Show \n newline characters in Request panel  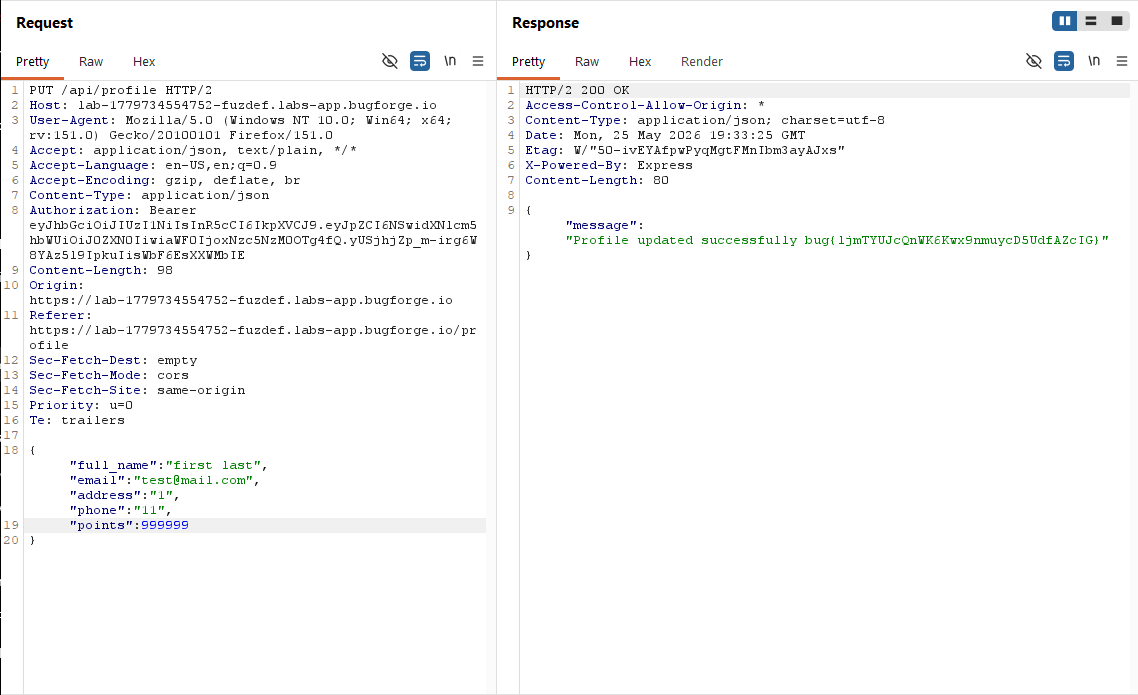[x=450, y=61]
